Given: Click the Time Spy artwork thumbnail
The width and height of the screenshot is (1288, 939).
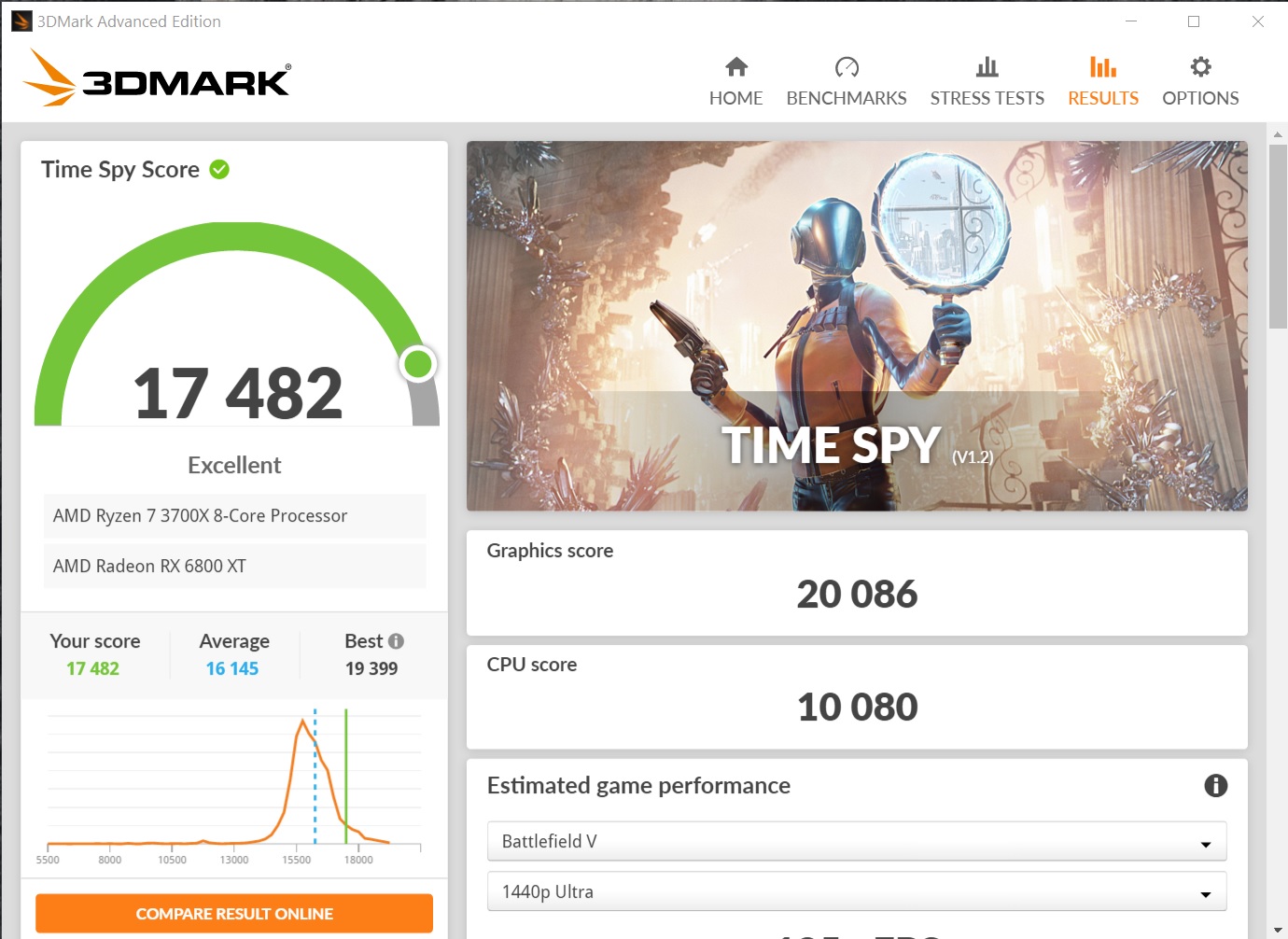Looking at the screenshot, I should point(857,326).
